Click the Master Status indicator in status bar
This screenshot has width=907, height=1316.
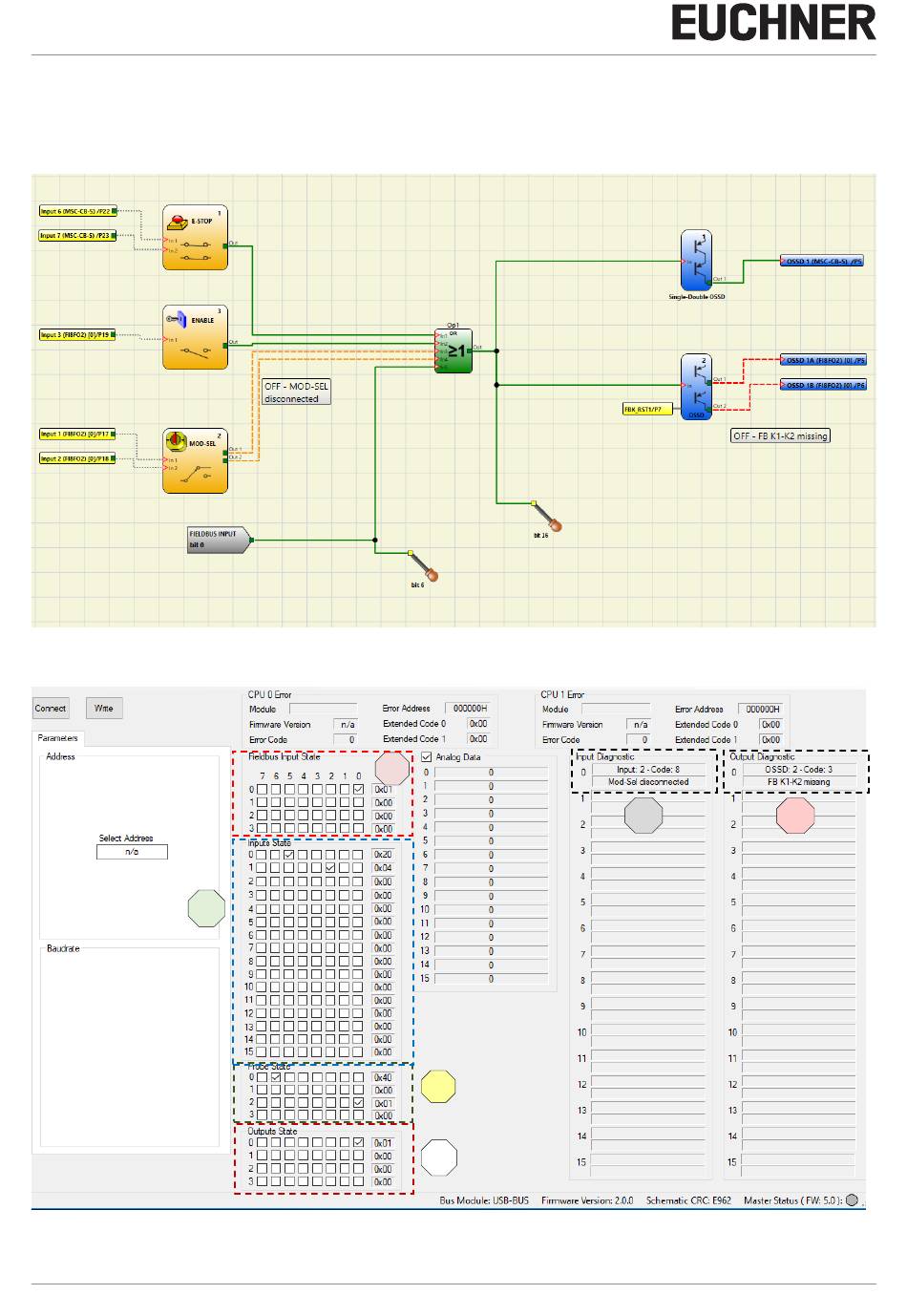tap(852, 1200)
